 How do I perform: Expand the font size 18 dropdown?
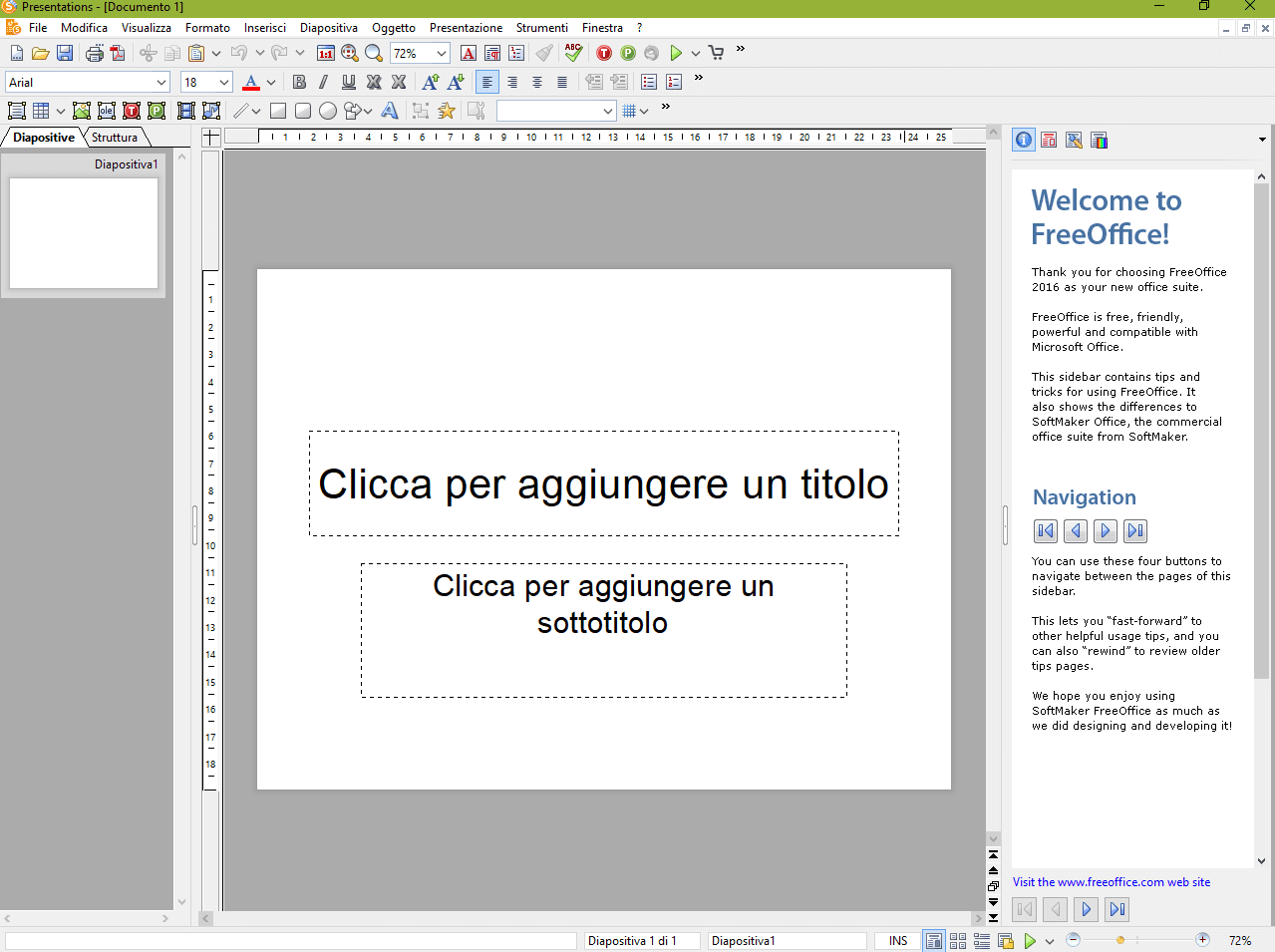pyautogui.click(x=224, y=82)
